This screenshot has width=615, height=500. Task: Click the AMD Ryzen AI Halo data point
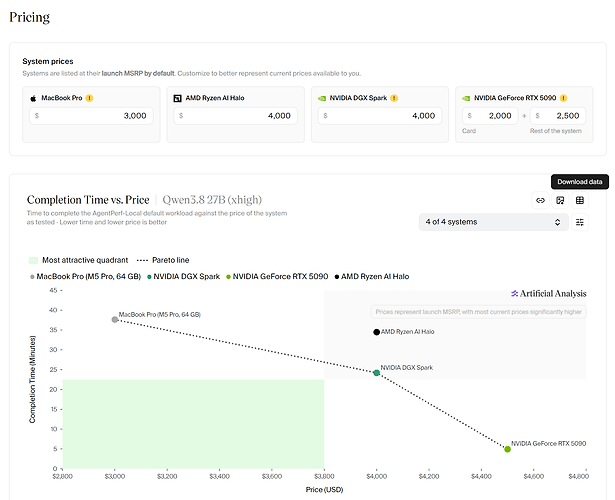(377, 332)
